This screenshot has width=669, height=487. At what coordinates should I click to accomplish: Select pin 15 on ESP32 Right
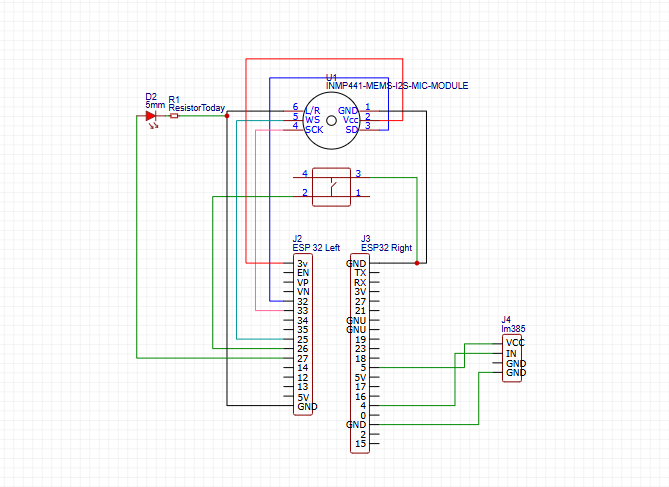coord(361,444)
